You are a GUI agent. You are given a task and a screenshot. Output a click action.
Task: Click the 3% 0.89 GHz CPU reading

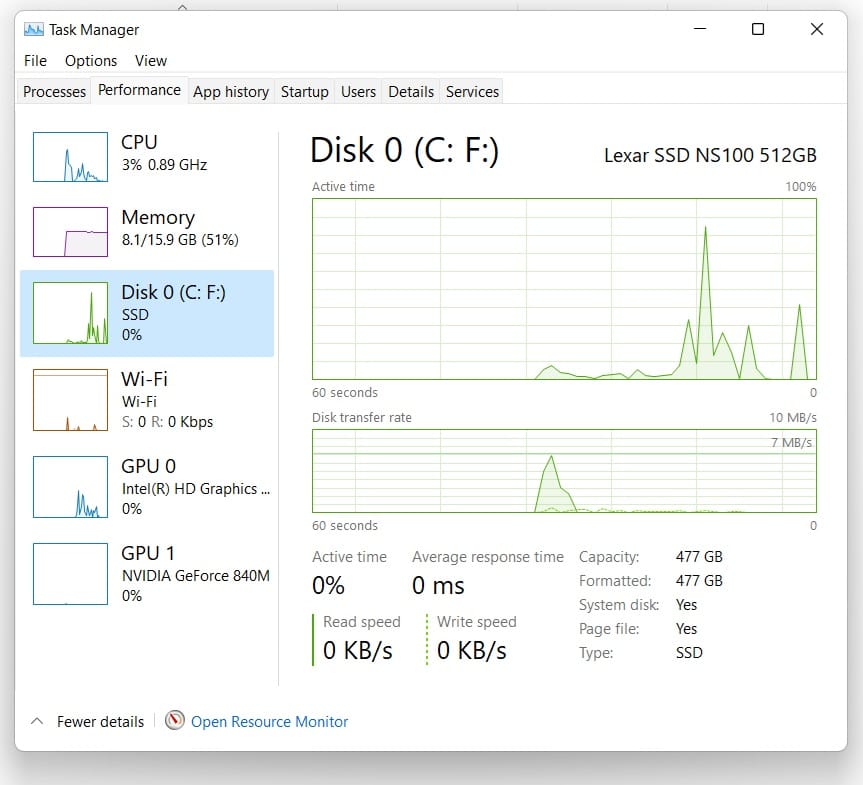164,165
